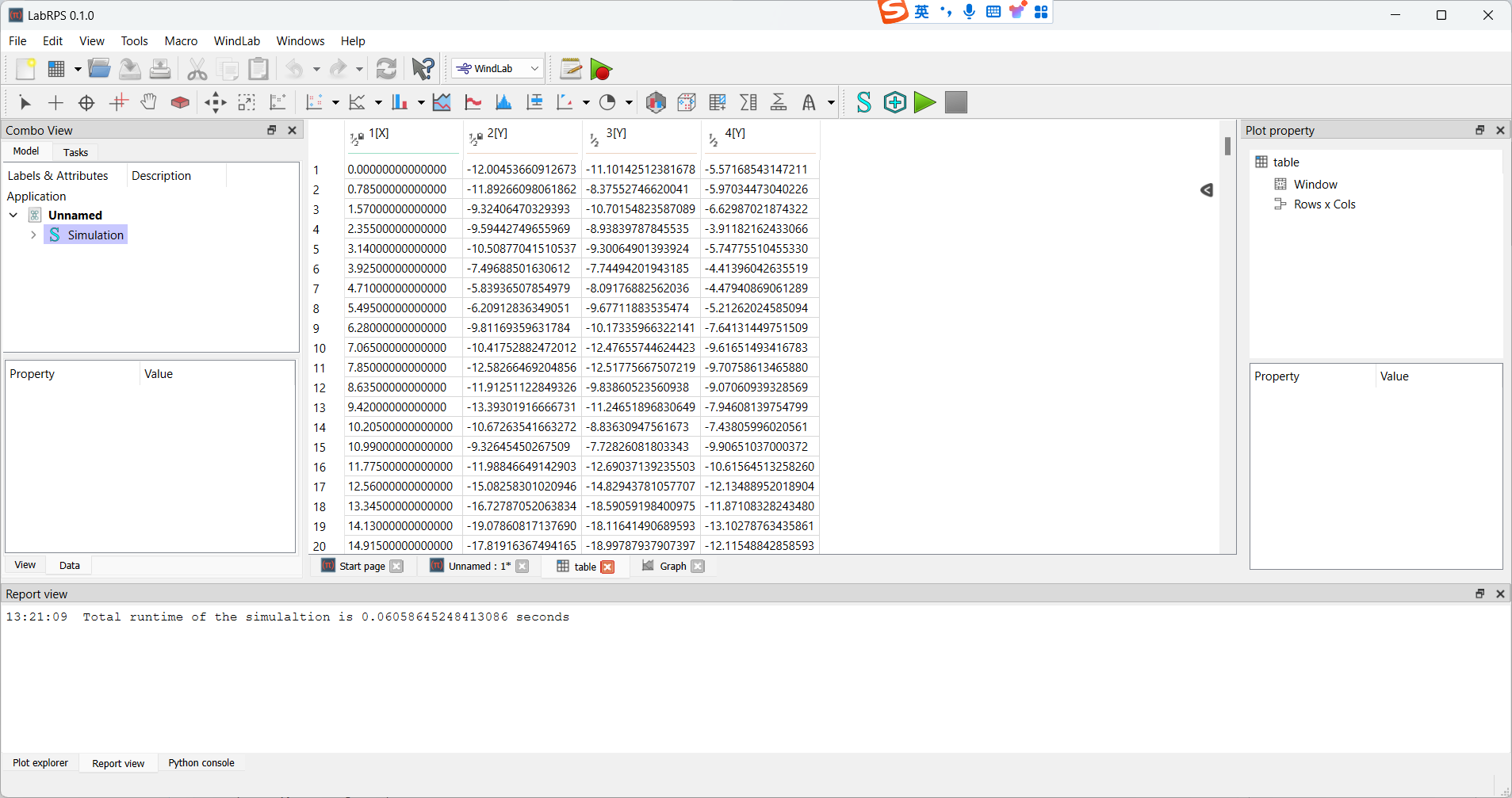Image resolution: width=1512 pixels, height=798 pixels.
Task: Open the WindLab workbench dropdown
Action: (x=498, y=69)
